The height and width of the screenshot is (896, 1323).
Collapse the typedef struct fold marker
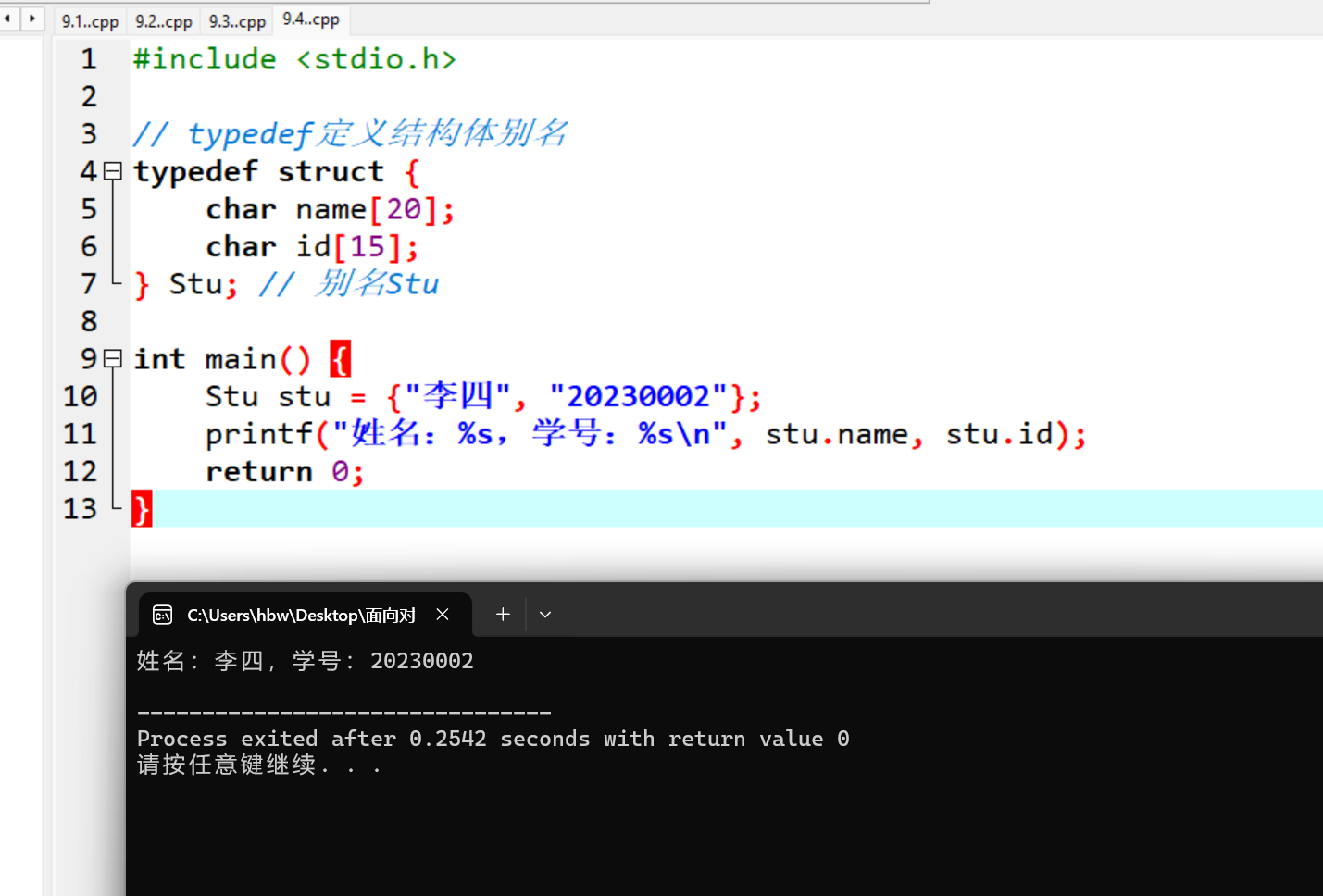(113, 171)
